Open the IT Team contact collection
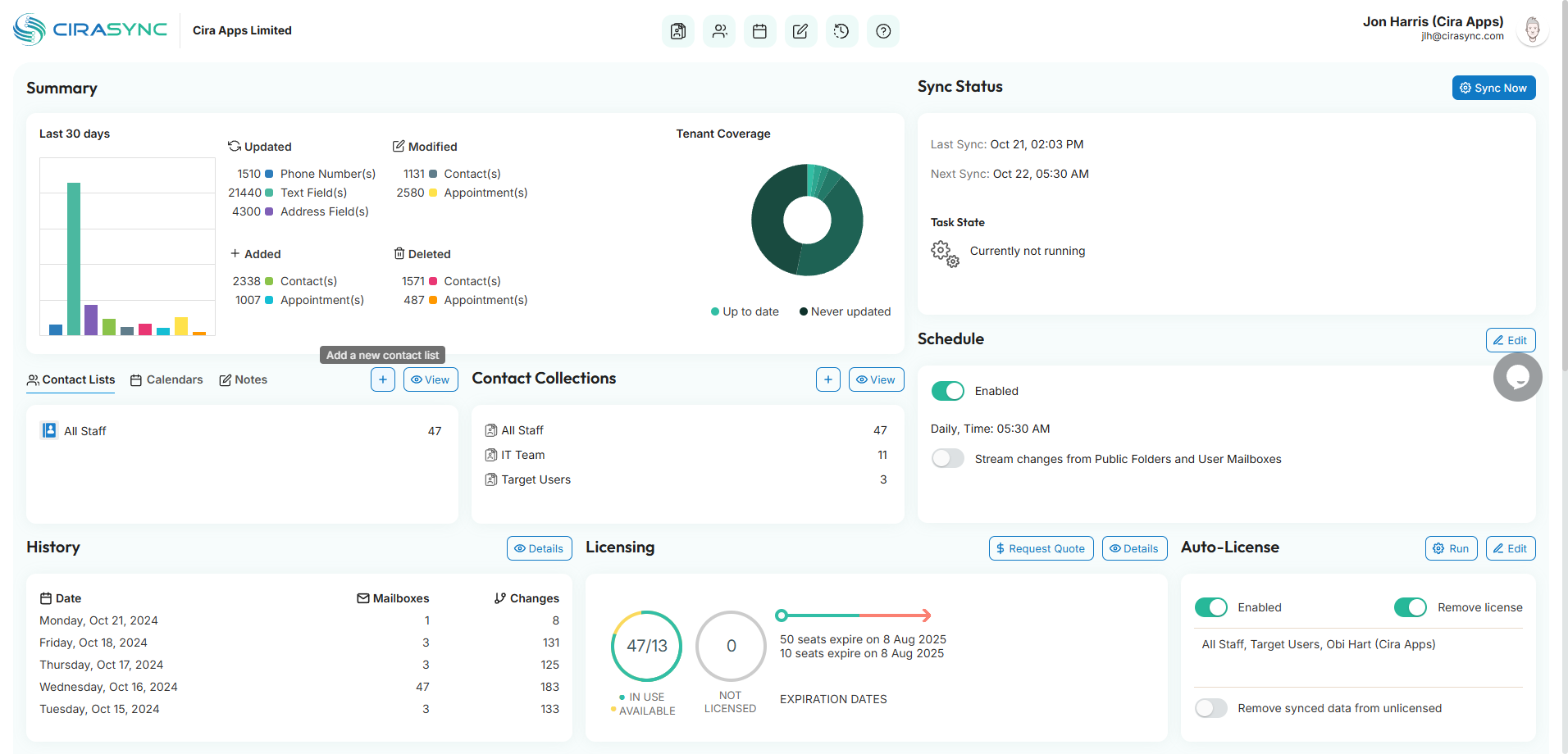Viewport: 1568px width, 754px height. point(522,455)
